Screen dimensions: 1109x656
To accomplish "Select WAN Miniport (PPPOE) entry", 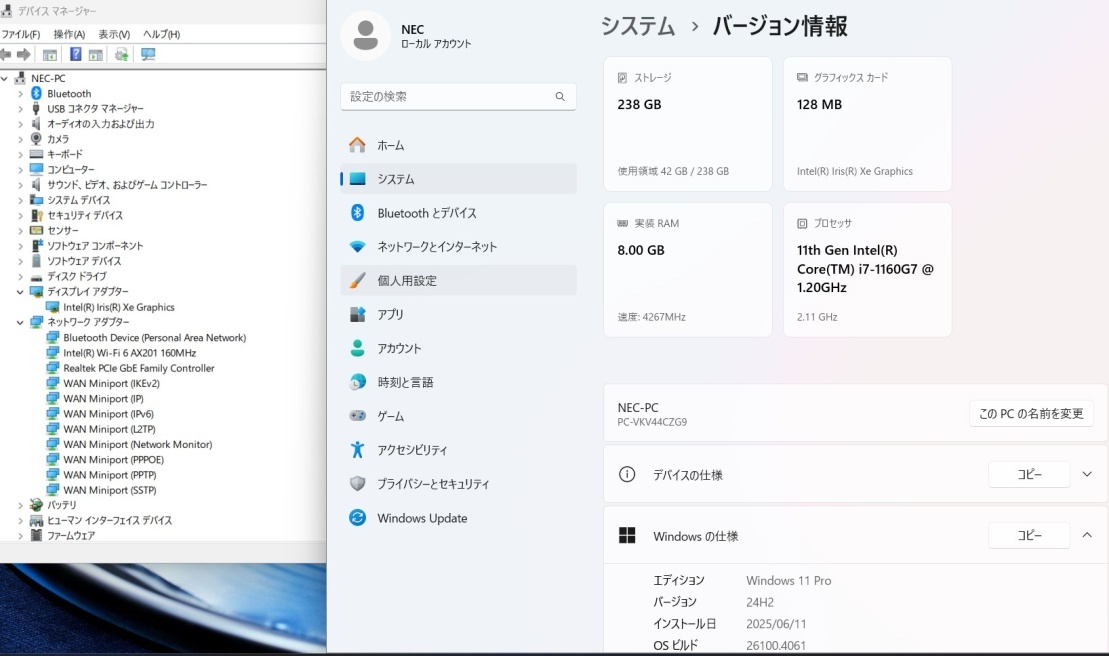I will 113,459.
